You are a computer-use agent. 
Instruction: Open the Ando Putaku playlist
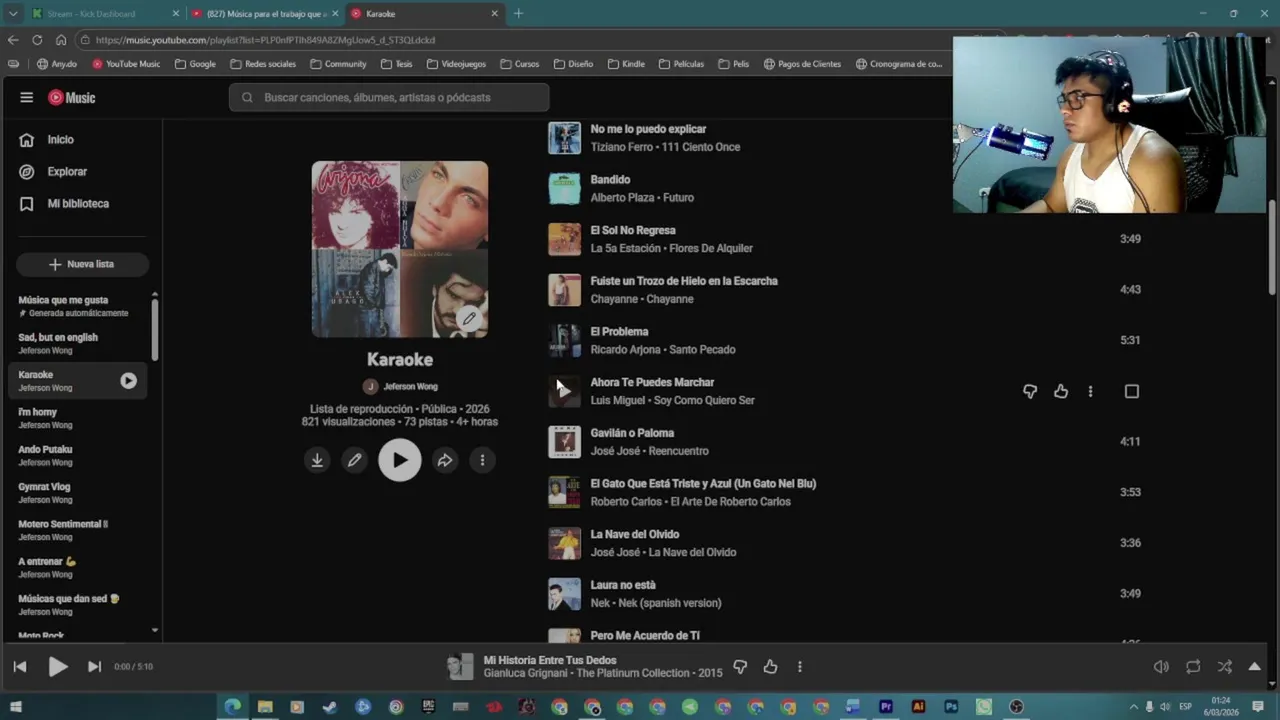tap(46, 455)
